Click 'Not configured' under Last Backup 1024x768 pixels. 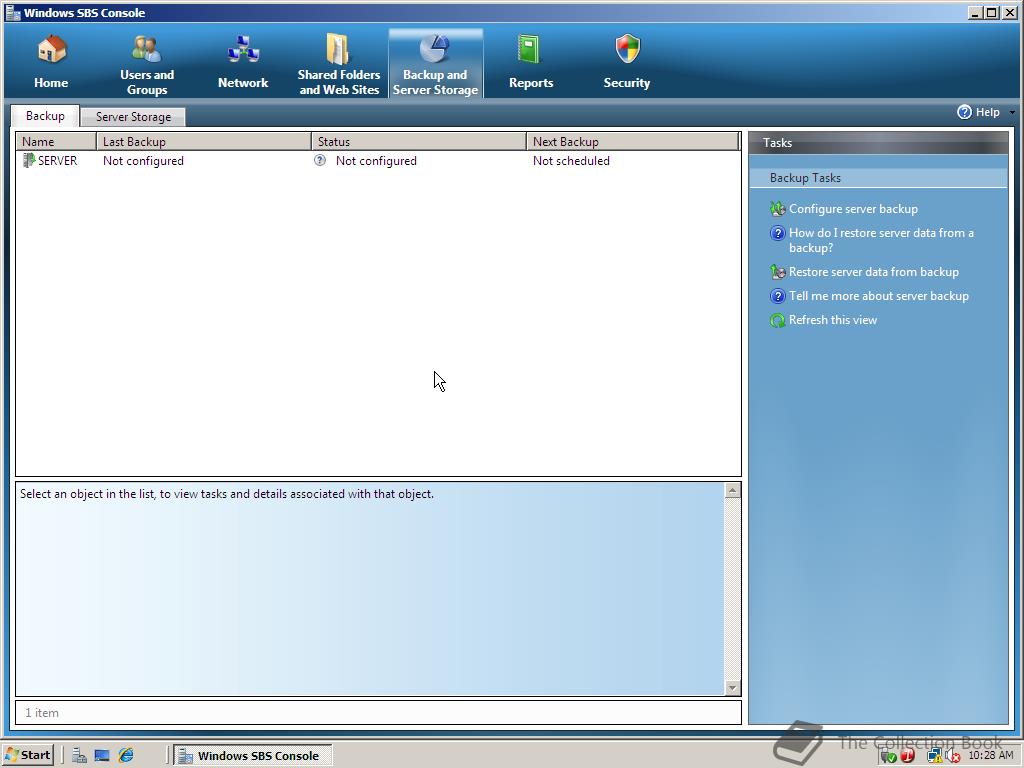(143, 161)
